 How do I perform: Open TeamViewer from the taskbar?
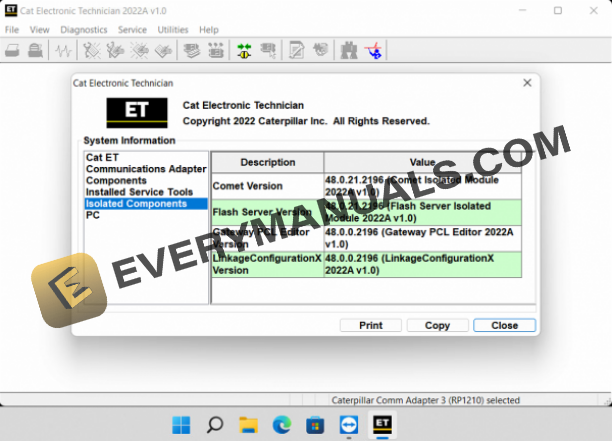(347, 424)
